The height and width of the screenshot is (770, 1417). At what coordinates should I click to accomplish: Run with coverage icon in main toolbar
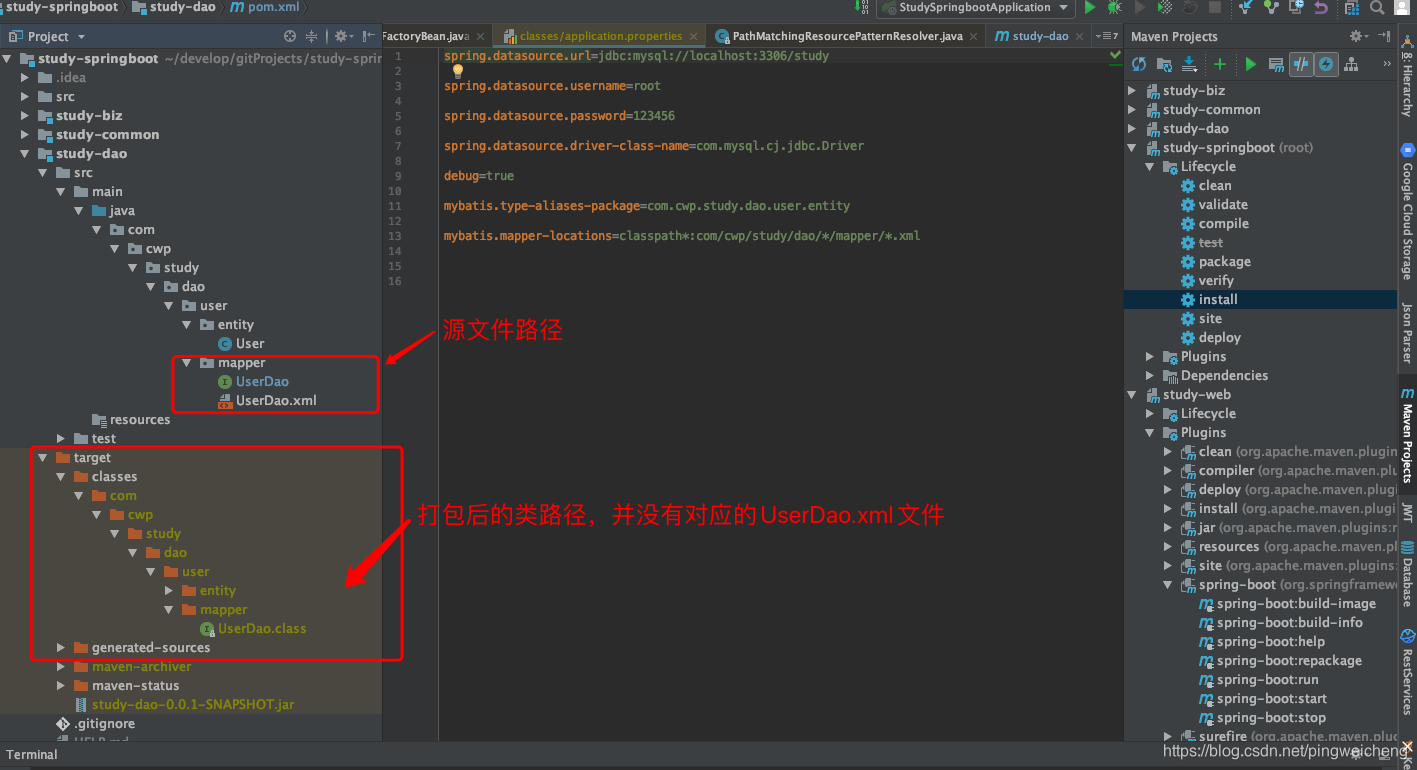1165,7
